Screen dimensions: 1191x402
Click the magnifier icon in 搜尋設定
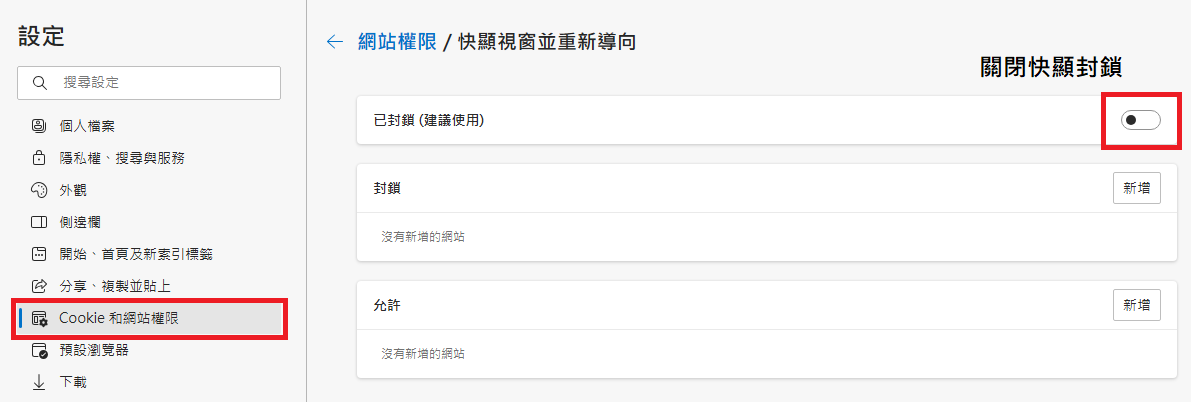(x=40, y=83)
